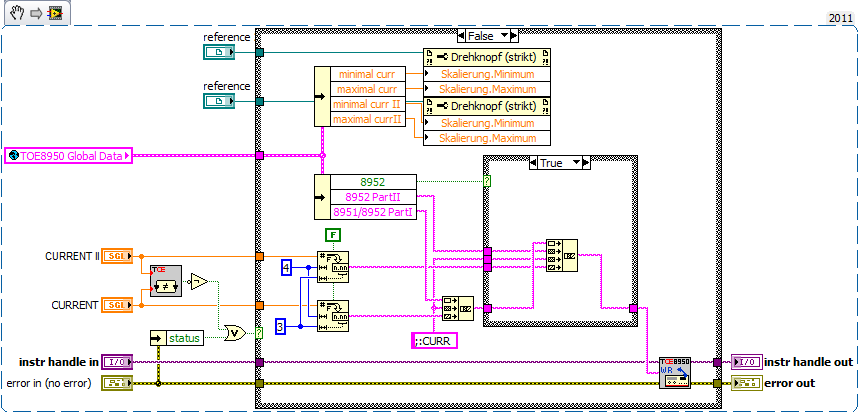The height and width of the screenshot is (413, 859).
Task: Click the arrow icon in top toolbar
Action: click(36, 14)
